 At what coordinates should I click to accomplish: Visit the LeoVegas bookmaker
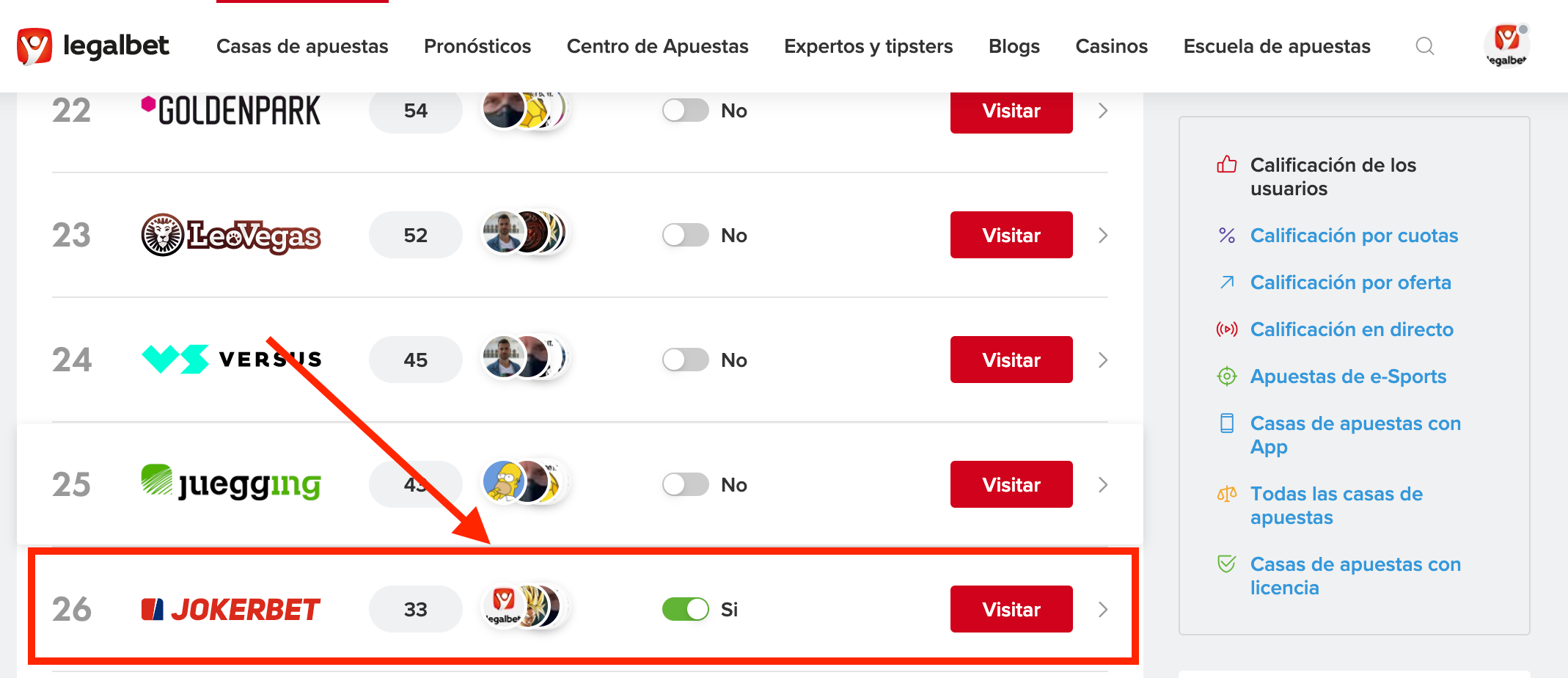coord(1011,235)
